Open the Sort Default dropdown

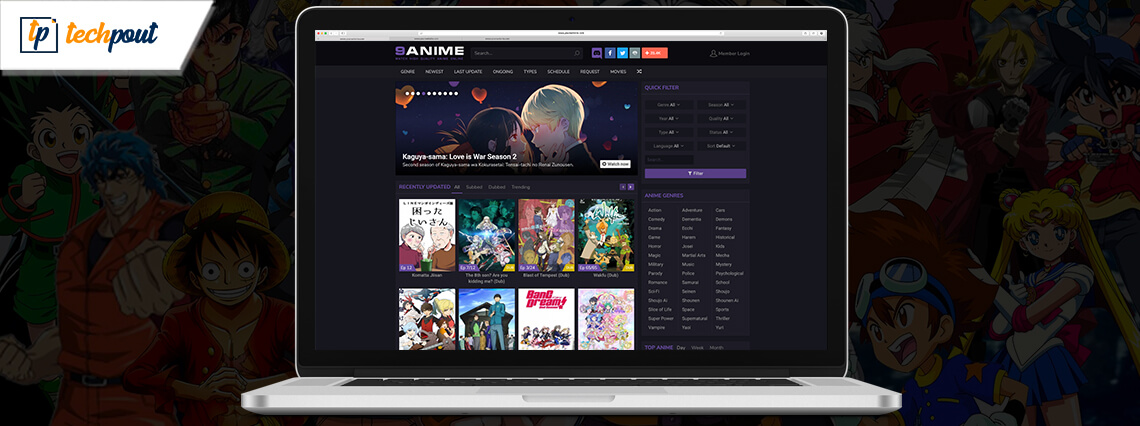(721, 146)
